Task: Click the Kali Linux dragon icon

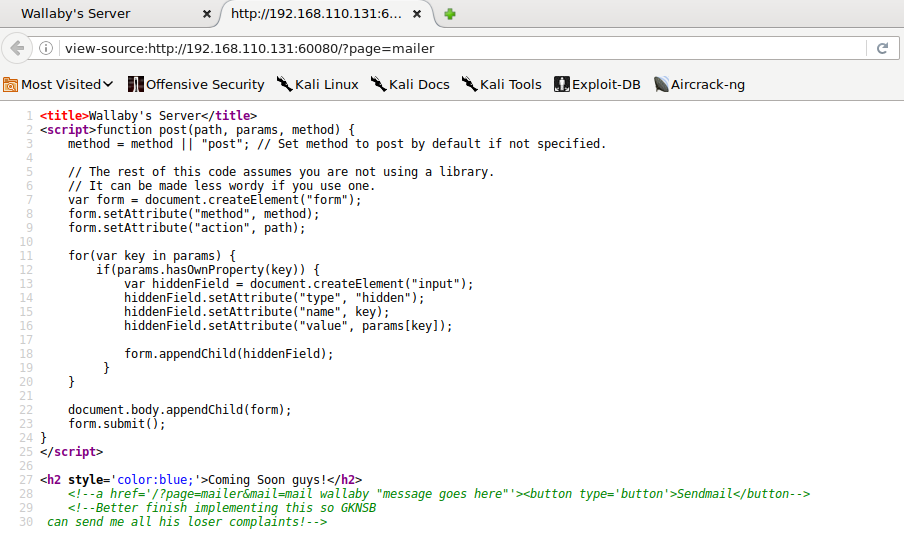Action: (x=284, y=84)
